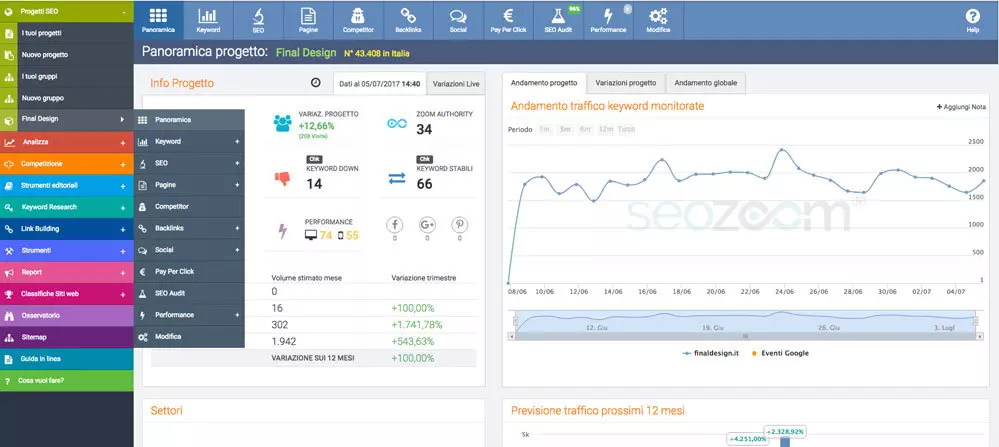
Task: Open the Keyword chart icon in toolbar
Action: (208, 20)
